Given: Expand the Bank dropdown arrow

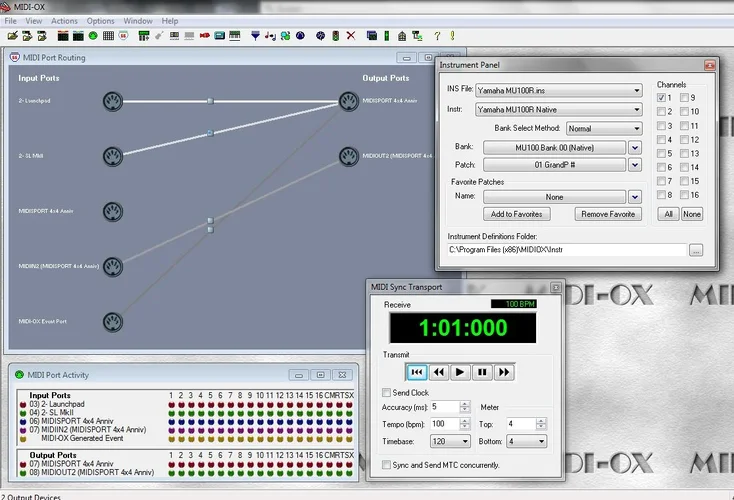Looking at the screenshot, I should [635, 147].
